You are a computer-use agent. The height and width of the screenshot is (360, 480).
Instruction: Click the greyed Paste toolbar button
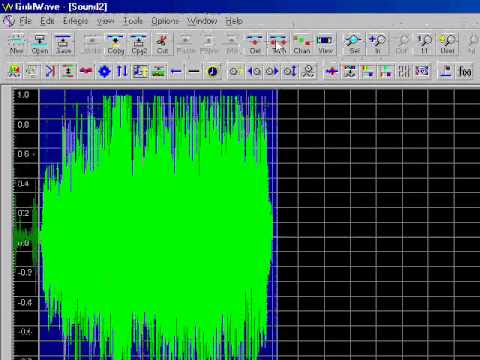click(186, 44)
